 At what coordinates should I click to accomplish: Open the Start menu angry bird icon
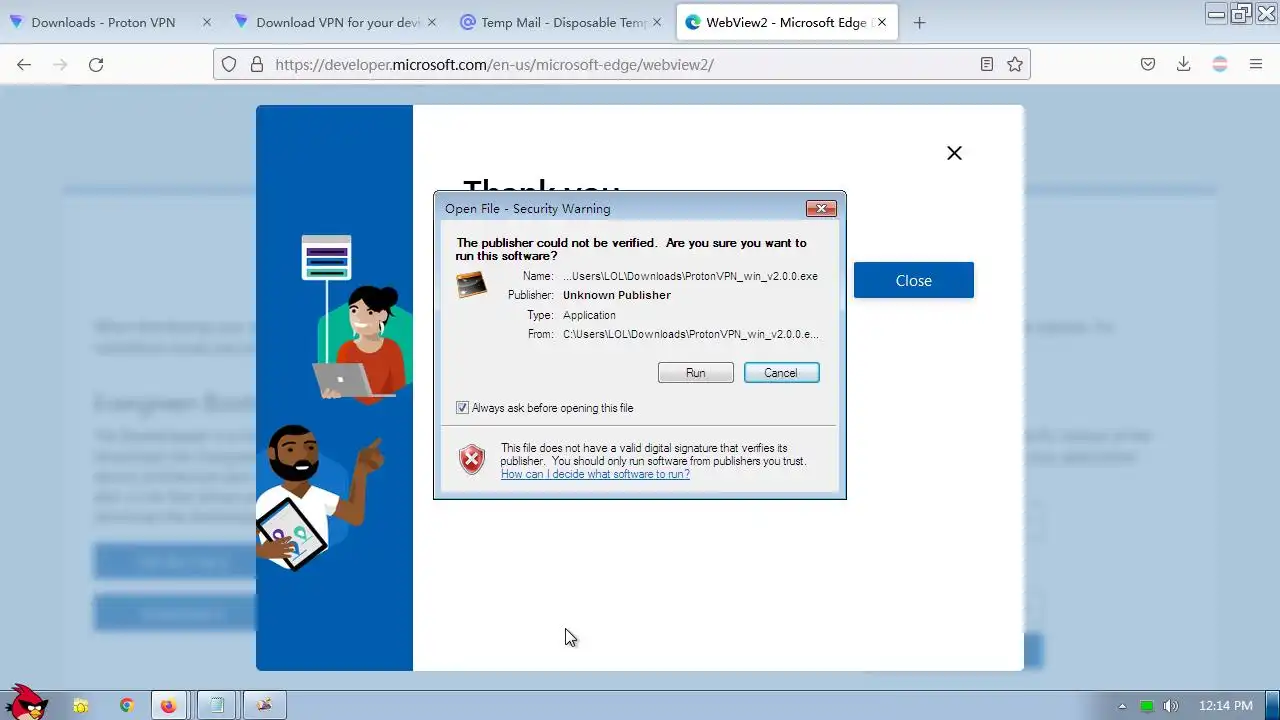pos(27,702)
